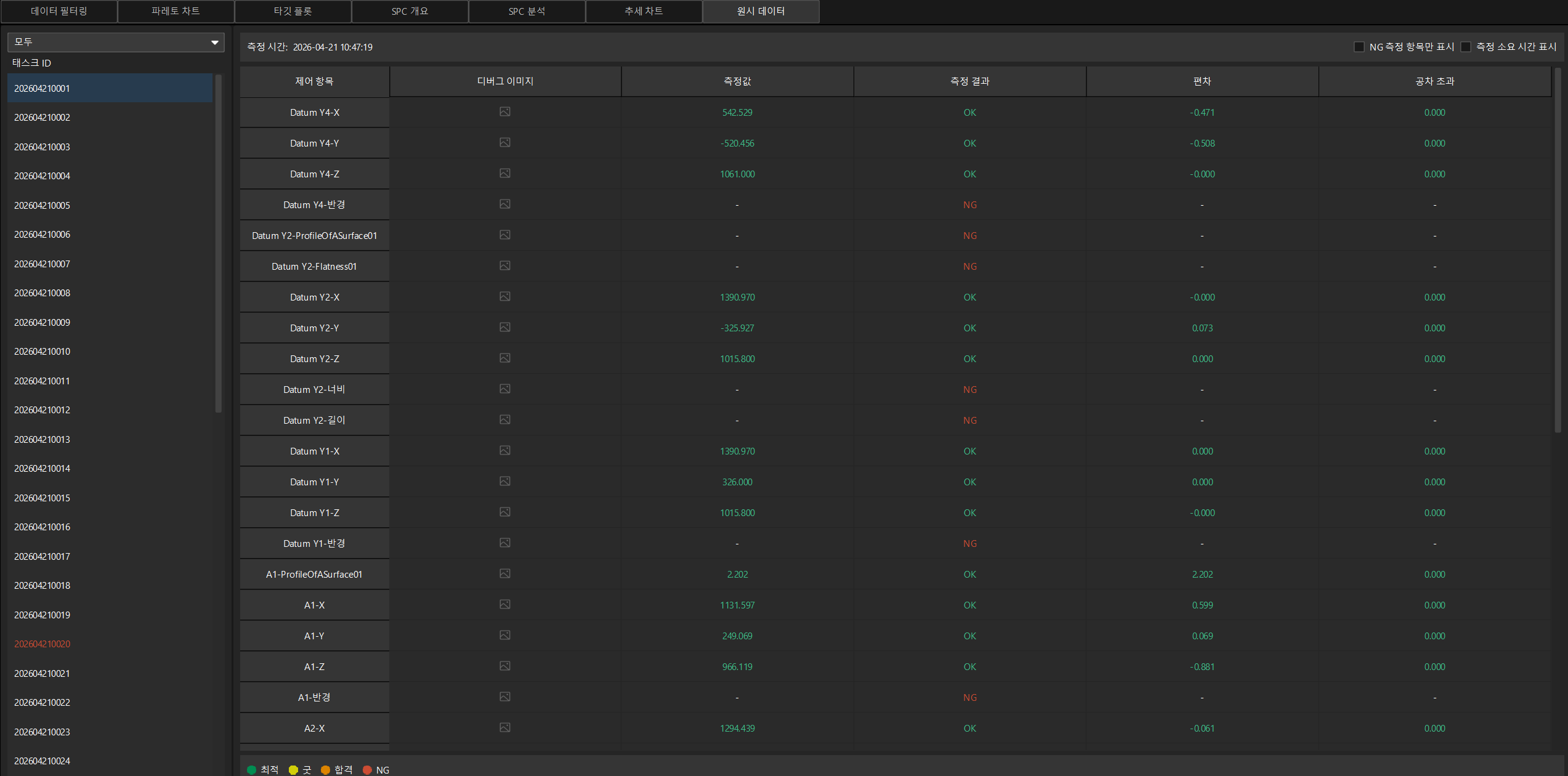
Task: Select task ID 202604210002
Action: click(x=110, y=117)
